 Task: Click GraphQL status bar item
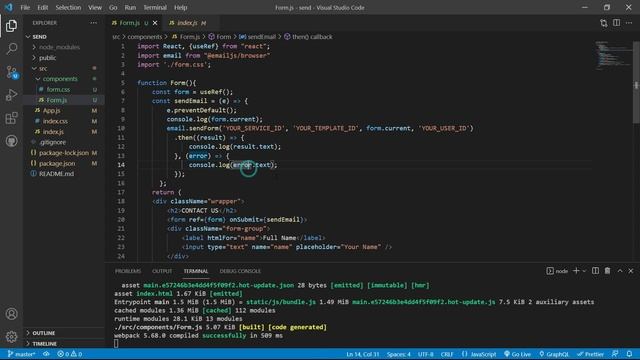(553, 354)
